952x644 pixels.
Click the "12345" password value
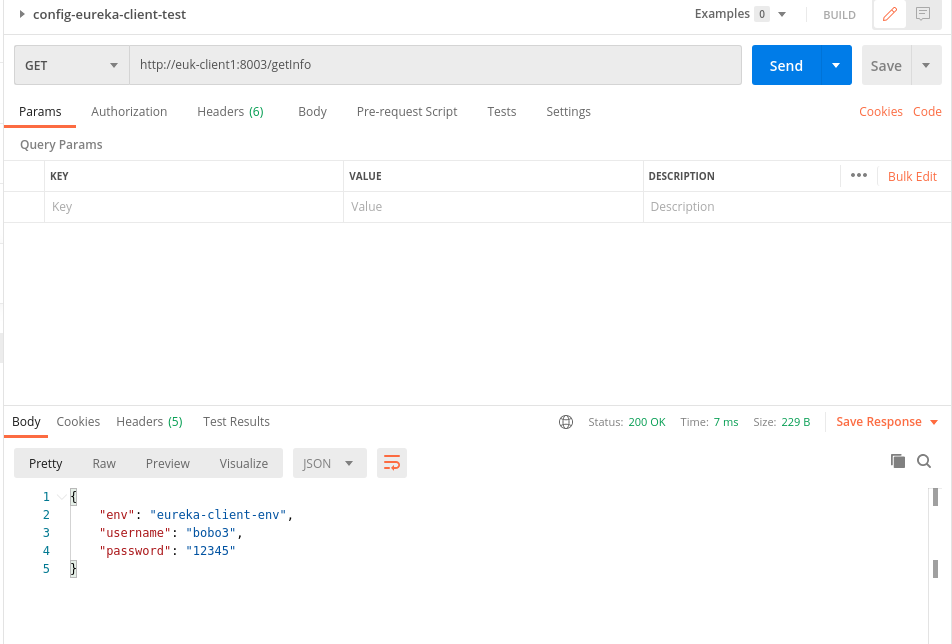tap(211, 551)
